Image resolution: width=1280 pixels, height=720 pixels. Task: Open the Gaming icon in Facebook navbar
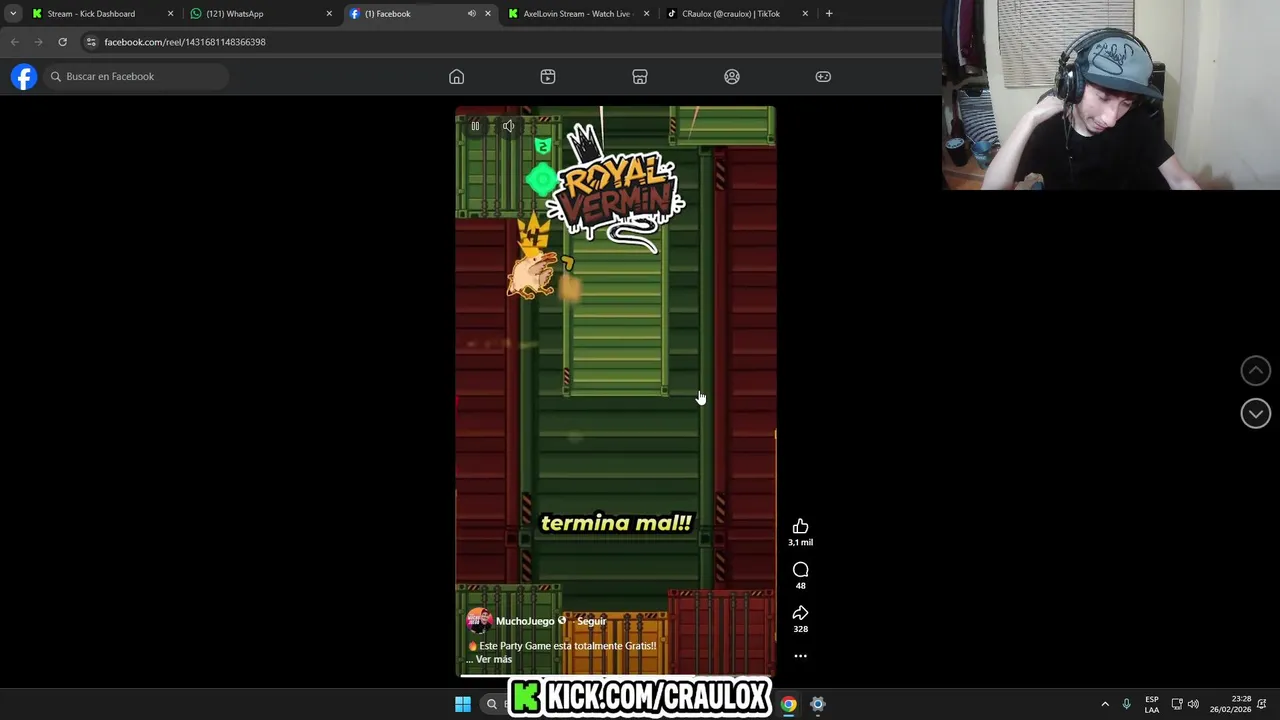tap(823, 77)
